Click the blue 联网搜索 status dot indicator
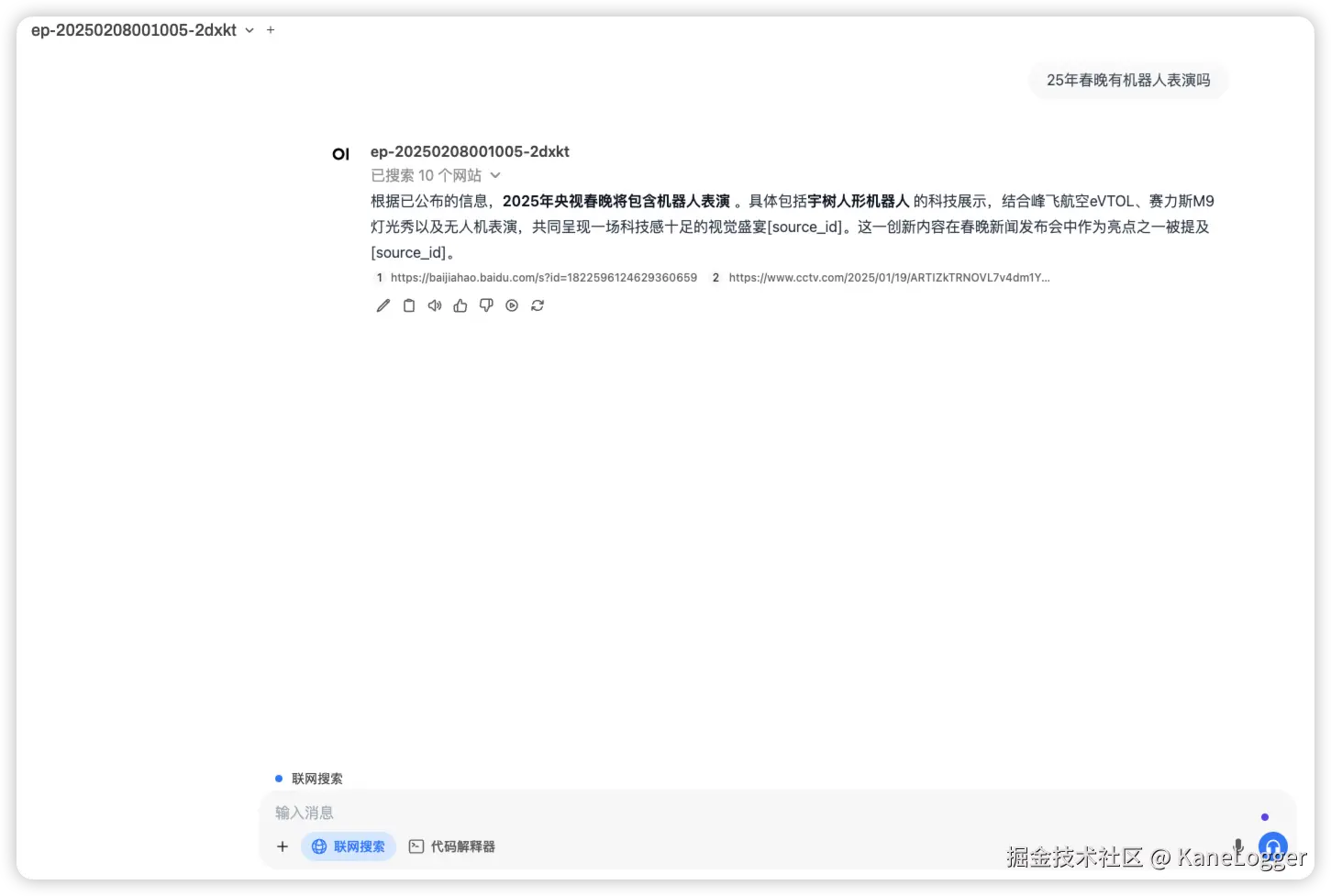1331x896 pixels. (280, 778)
